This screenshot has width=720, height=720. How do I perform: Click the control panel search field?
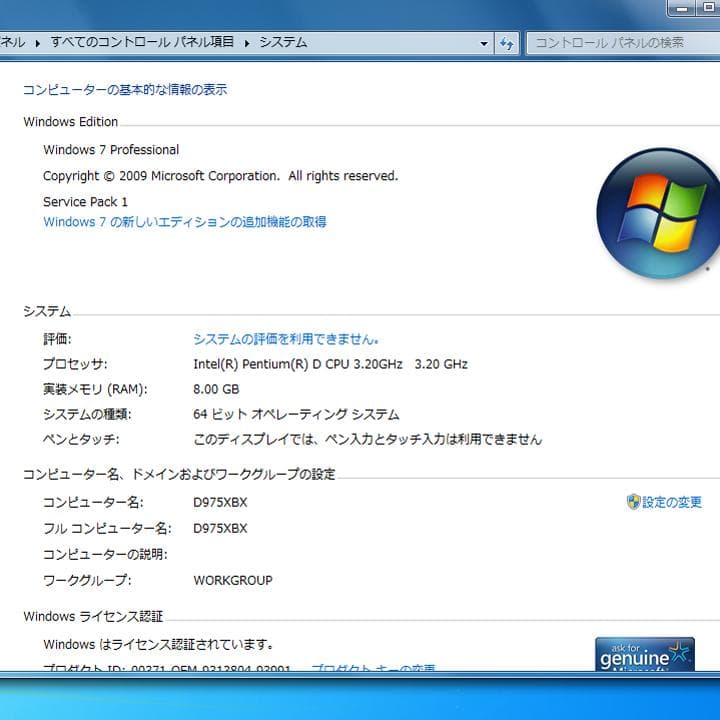click(x=623, y=43)
